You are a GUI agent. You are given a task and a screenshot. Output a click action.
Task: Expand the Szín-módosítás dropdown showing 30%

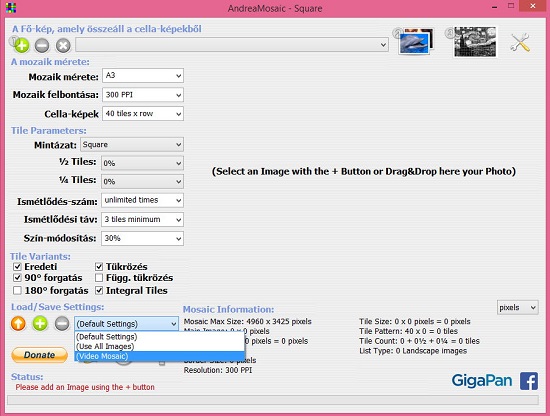(142, 239)
